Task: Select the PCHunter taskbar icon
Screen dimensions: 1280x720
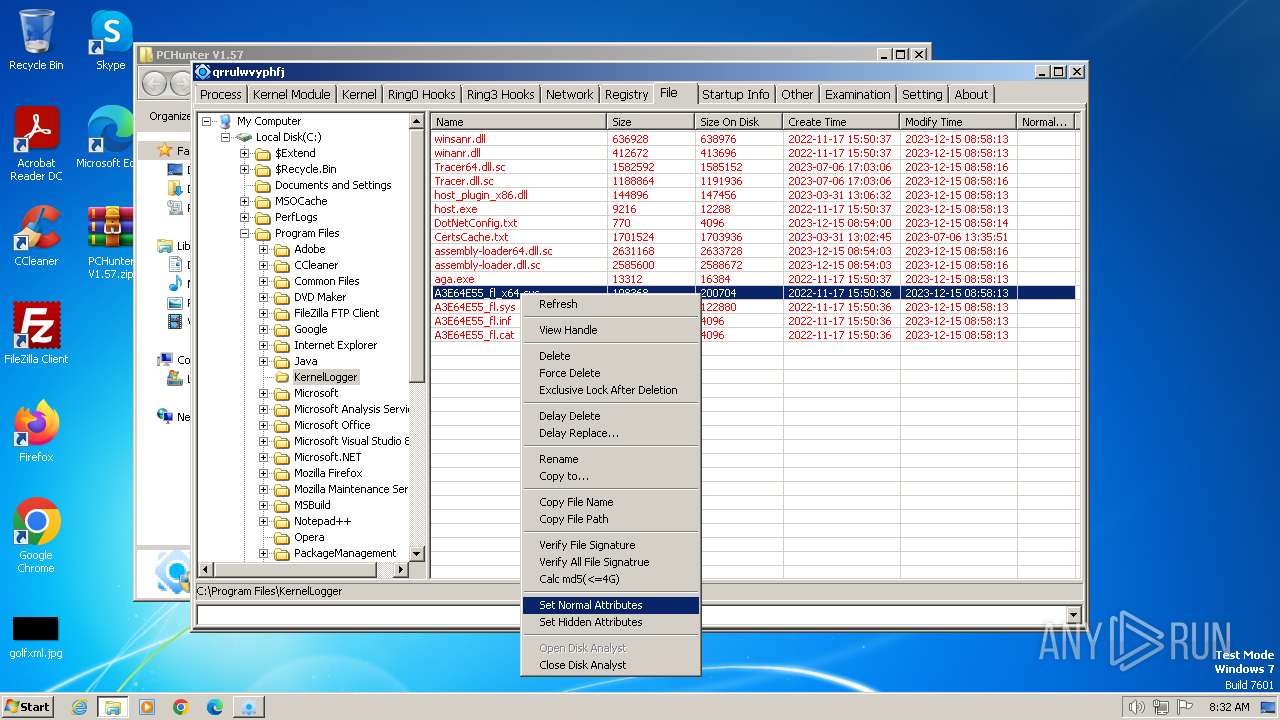Action: tap(248, 707)
